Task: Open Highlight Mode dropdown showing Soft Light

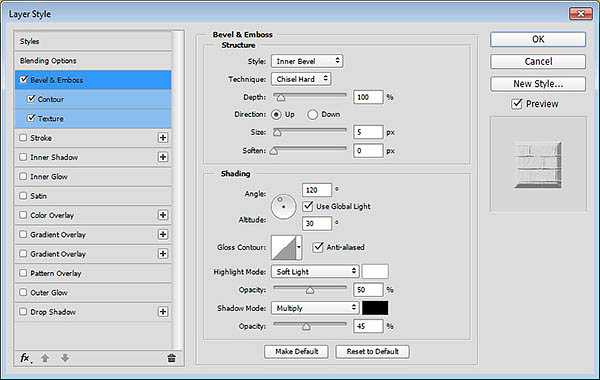Action: (315, 271)
